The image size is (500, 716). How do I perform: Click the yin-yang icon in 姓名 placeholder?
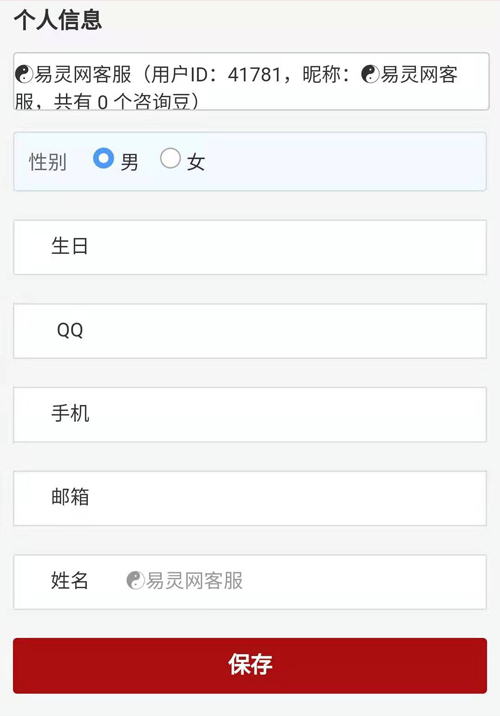coord(135,580)
